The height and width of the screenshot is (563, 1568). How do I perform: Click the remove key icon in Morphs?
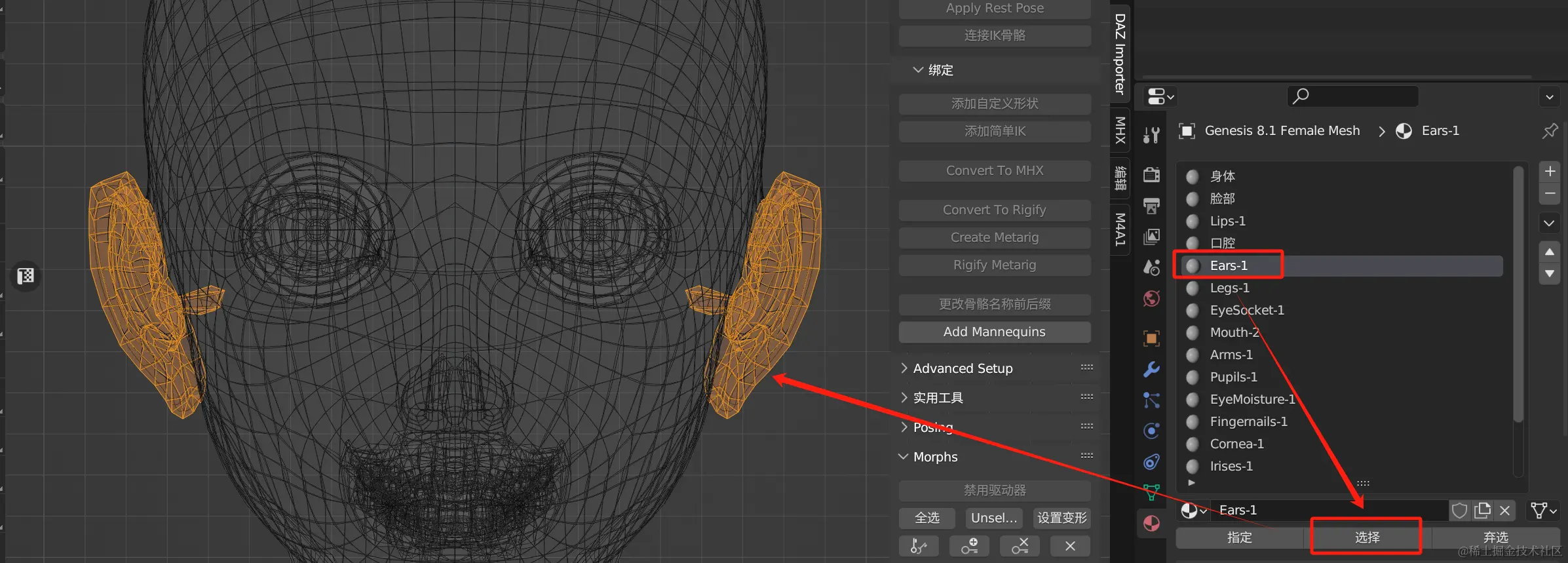tap(1020, 546)
